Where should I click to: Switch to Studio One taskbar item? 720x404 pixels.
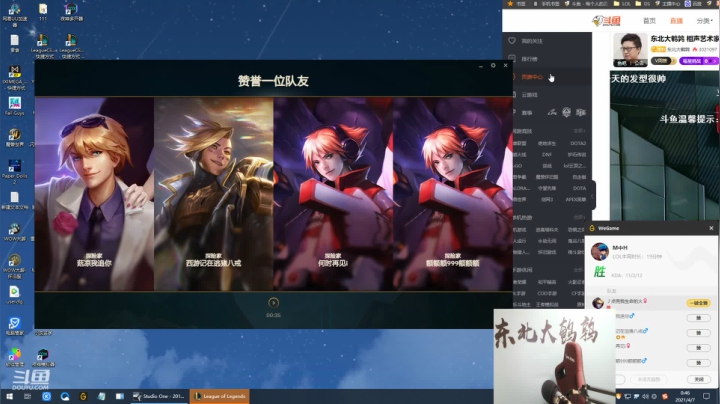[159, 396]
